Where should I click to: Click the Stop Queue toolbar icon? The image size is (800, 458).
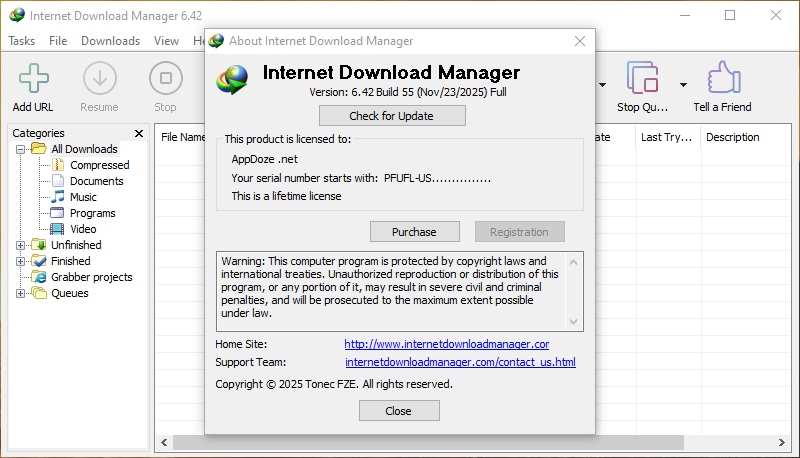[x=642, y=79]
